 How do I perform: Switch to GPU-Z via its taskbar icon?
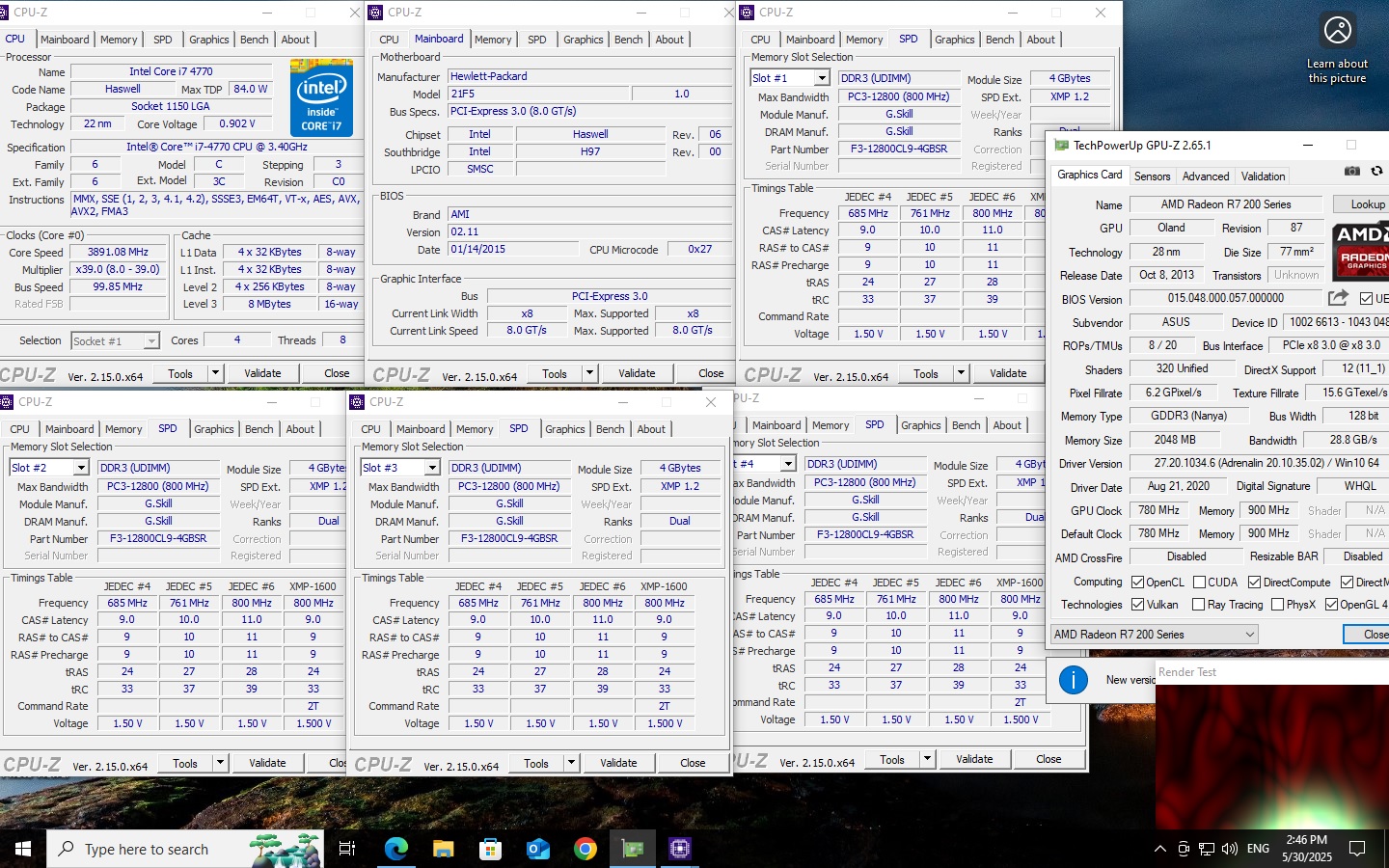click(632, 849)
